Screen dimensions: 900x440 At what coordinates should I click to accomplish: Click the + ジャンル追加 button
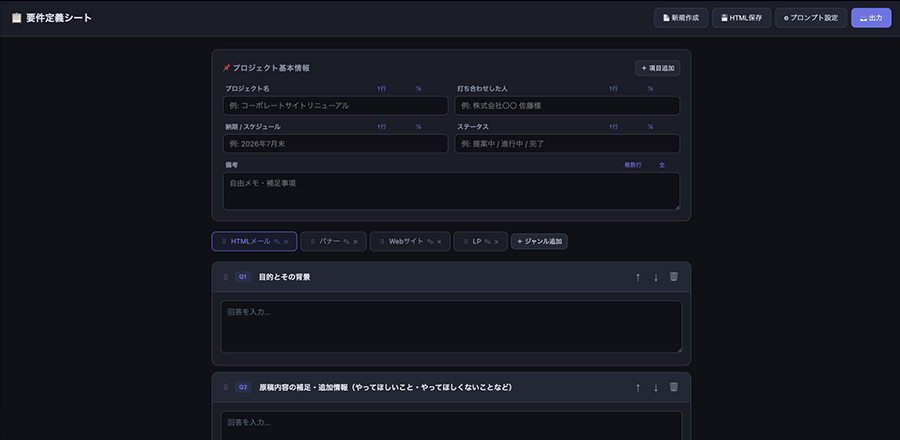click(x=540, y=242)
